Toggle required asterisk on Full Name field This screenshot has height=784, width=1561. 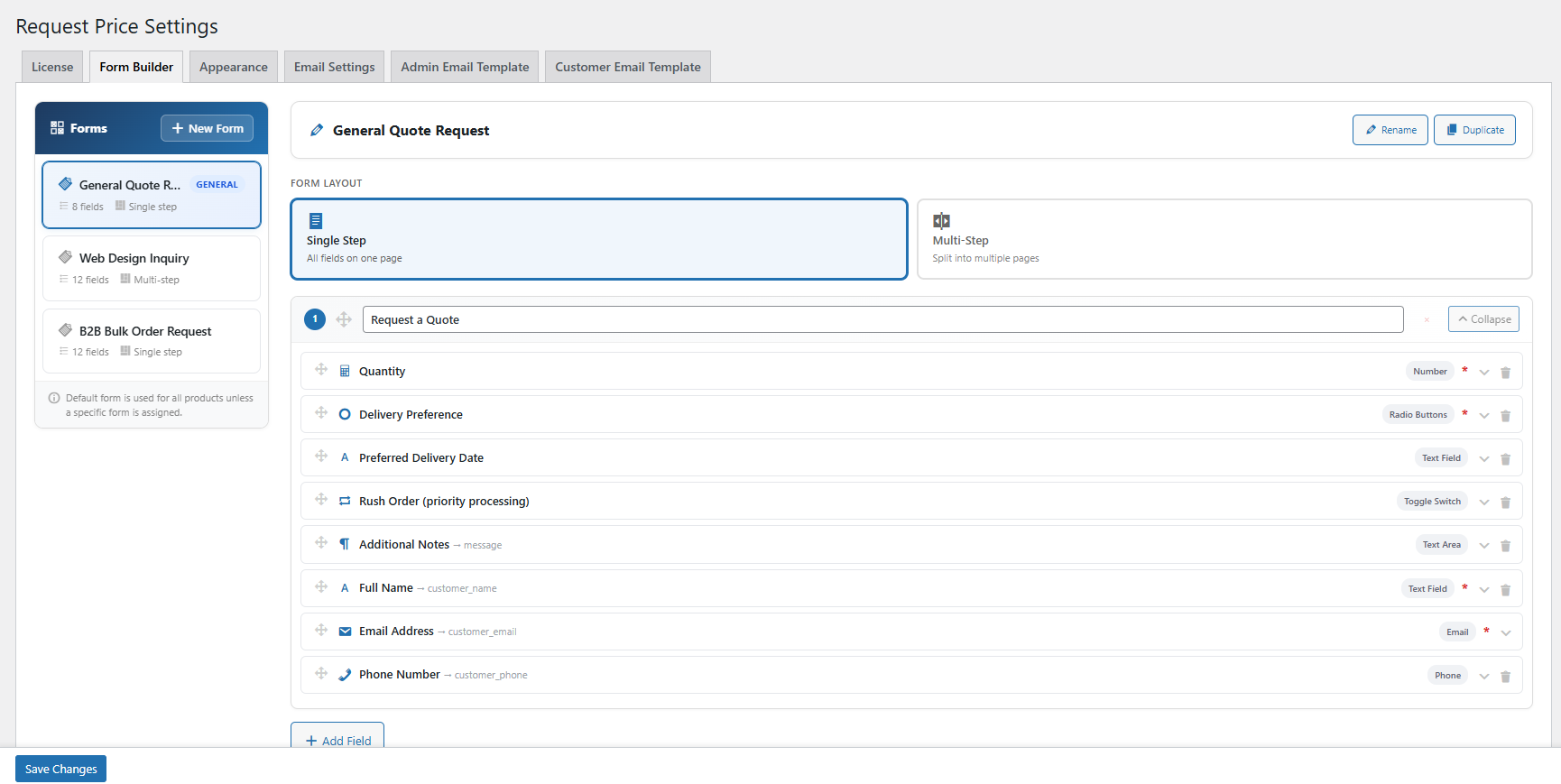click(1464, 588)
